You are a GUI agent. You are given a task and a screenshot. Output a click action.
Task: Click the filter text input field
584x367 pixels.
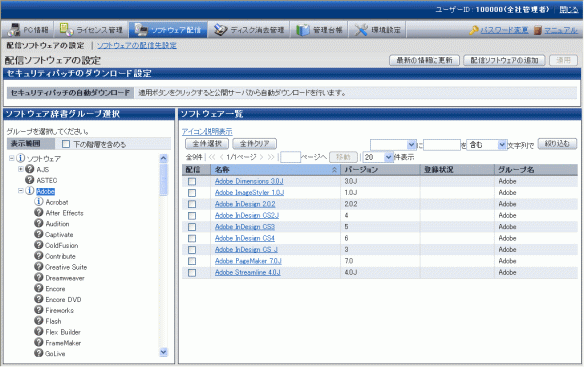[x=442, y=145]
